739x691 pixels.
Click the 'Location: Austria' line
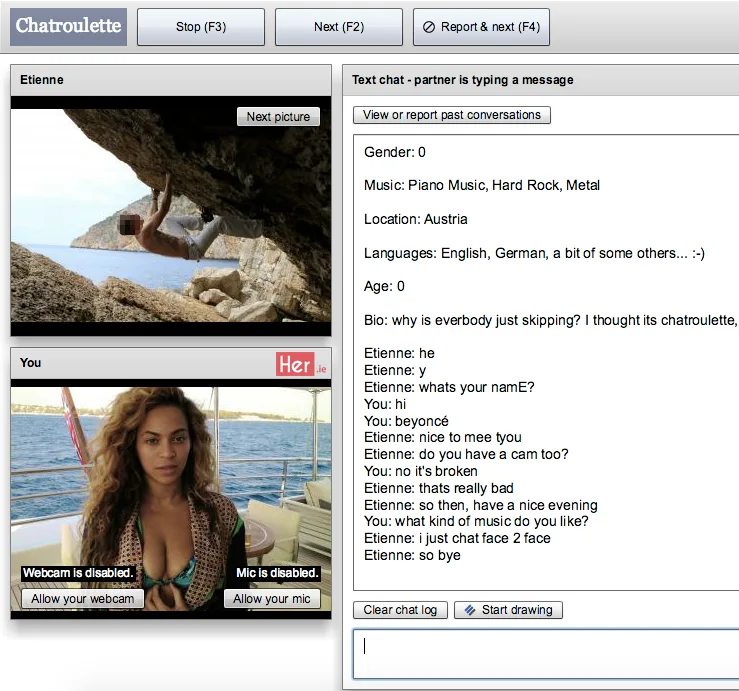416,219
